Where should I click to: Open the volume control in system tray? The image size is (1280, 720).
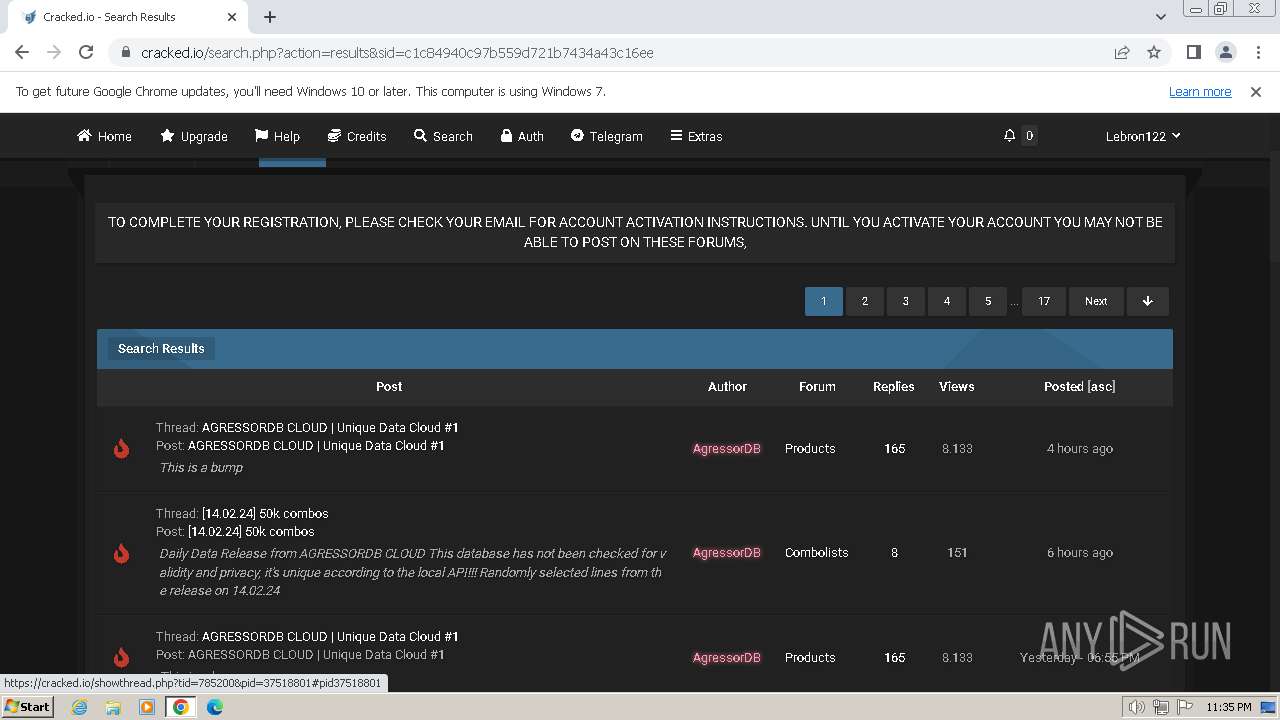(x=1137, y=707)
